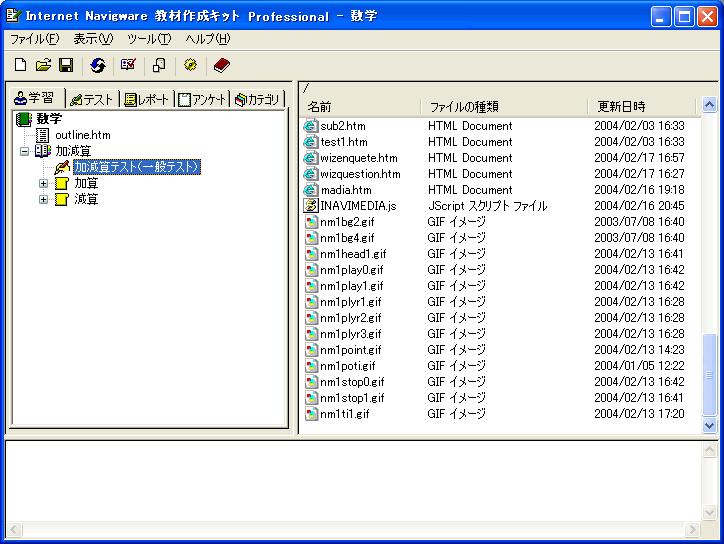
Task: Switch to the テスト tab
Action: [x=92, y=99]
